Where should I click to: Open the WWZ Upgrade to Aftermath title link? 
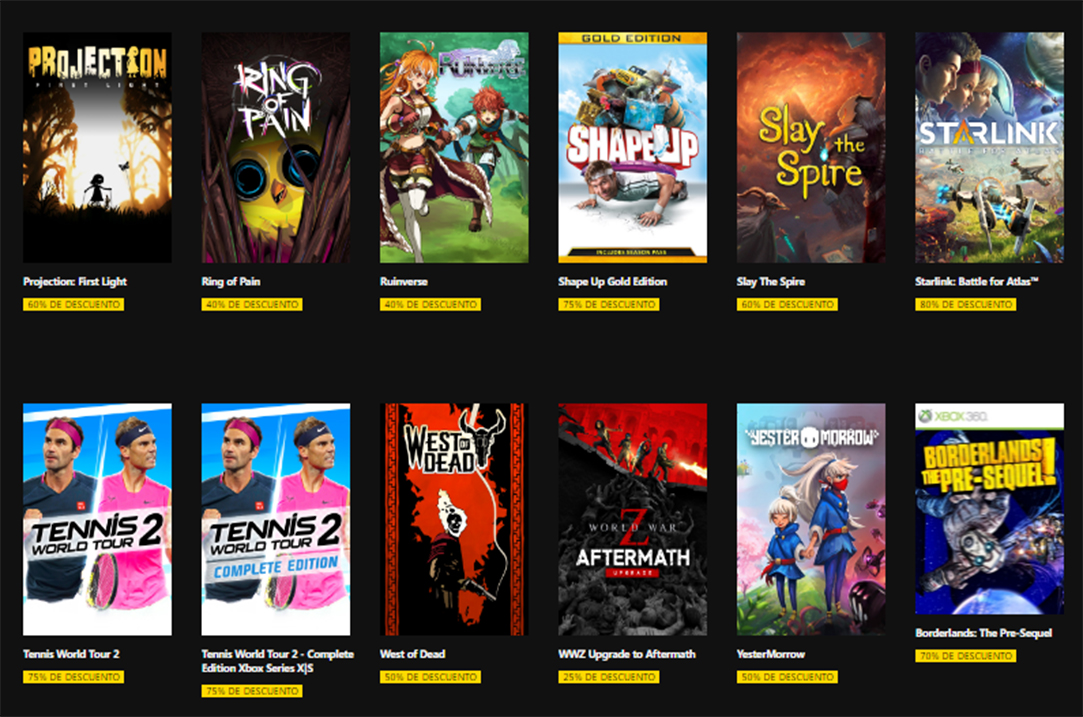click(x=626, y=653)
